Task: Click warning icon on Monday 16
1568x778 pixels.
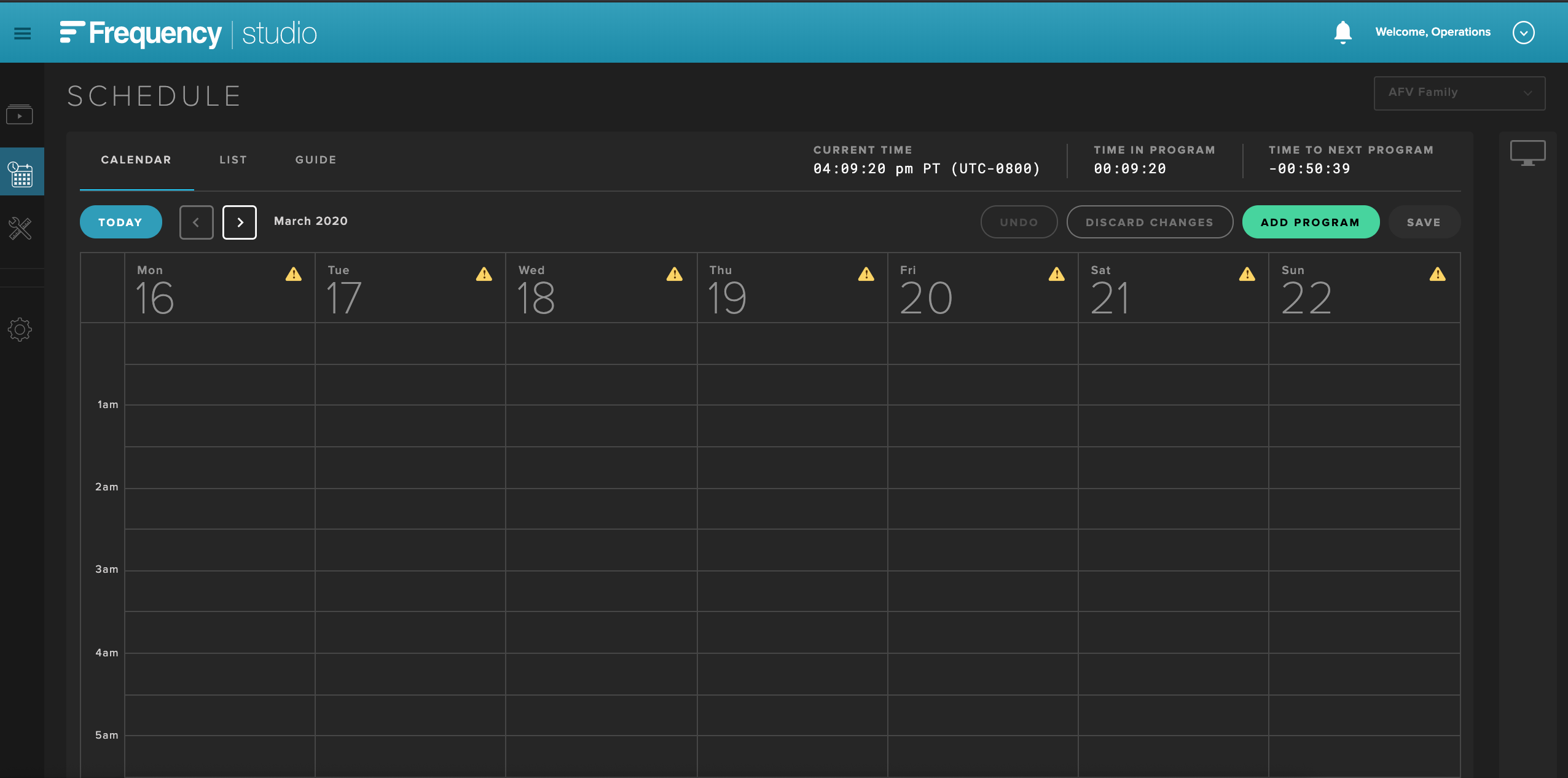Action: [294, 274]
